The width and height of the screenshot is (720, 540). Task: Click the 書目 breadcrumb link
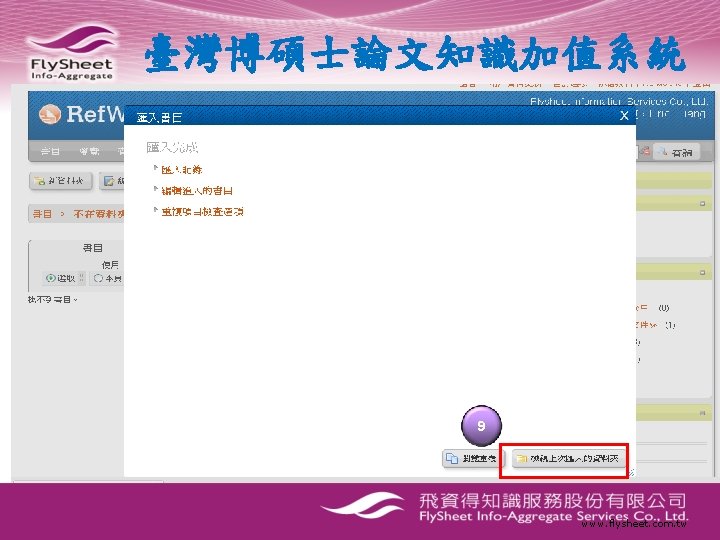[x=42, y=214]
